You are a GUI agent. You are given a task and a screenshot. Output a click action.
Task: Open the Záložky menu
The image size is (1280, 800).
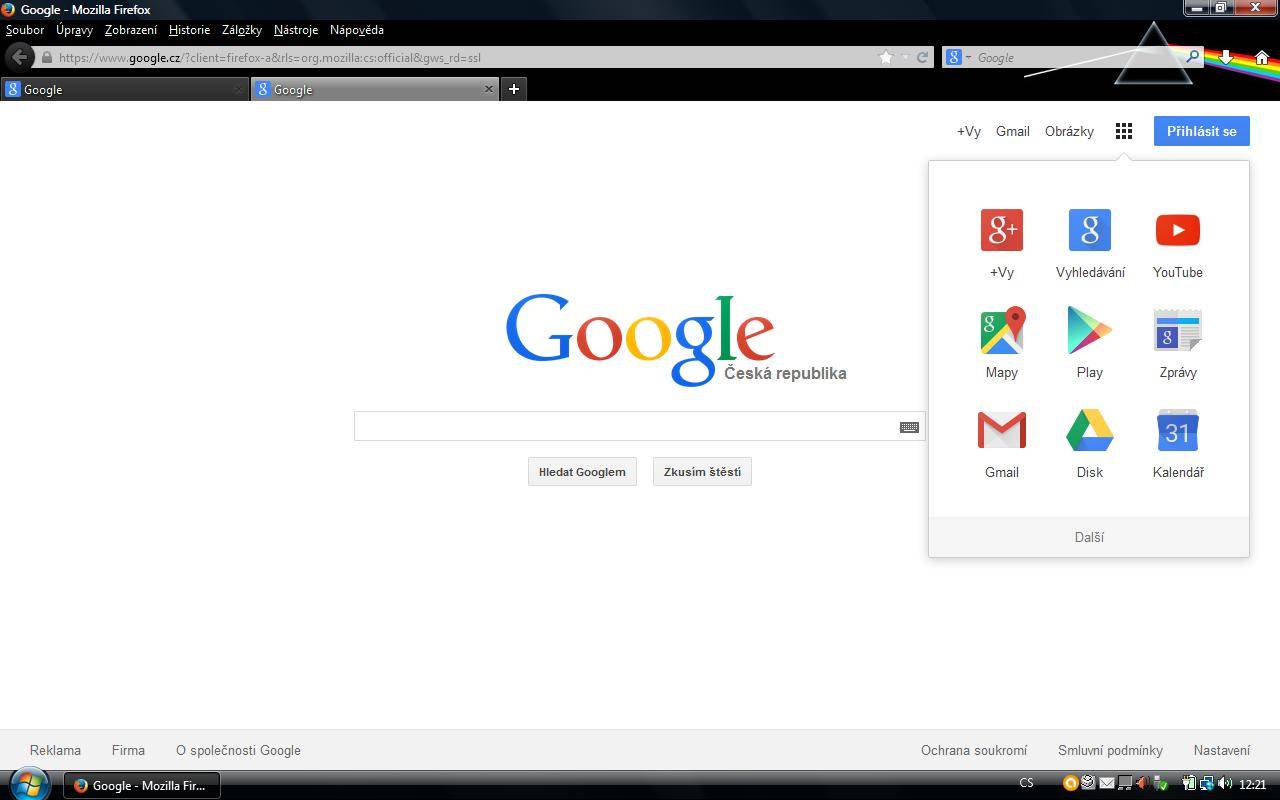coord(242,30)
